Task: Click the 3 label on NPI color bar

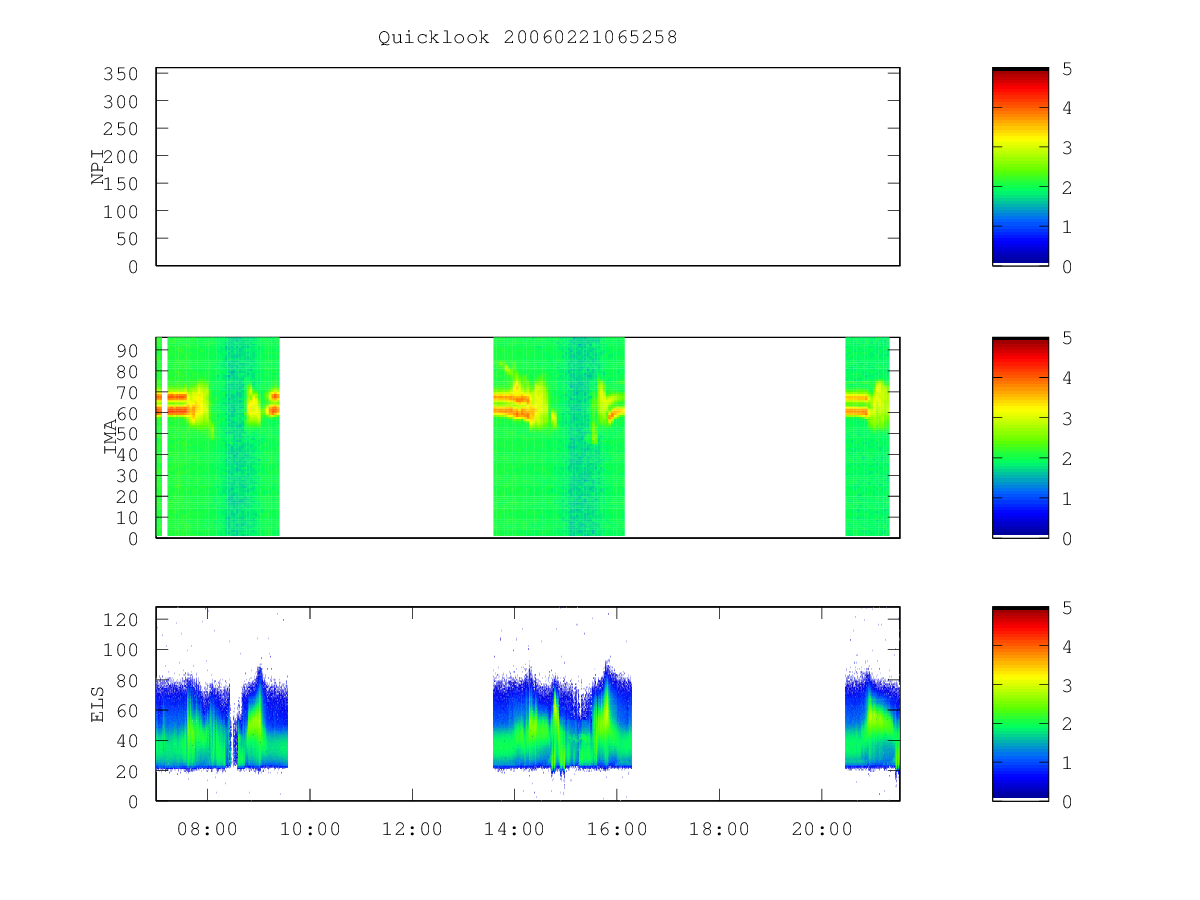Action: (x=1068, y=148)
